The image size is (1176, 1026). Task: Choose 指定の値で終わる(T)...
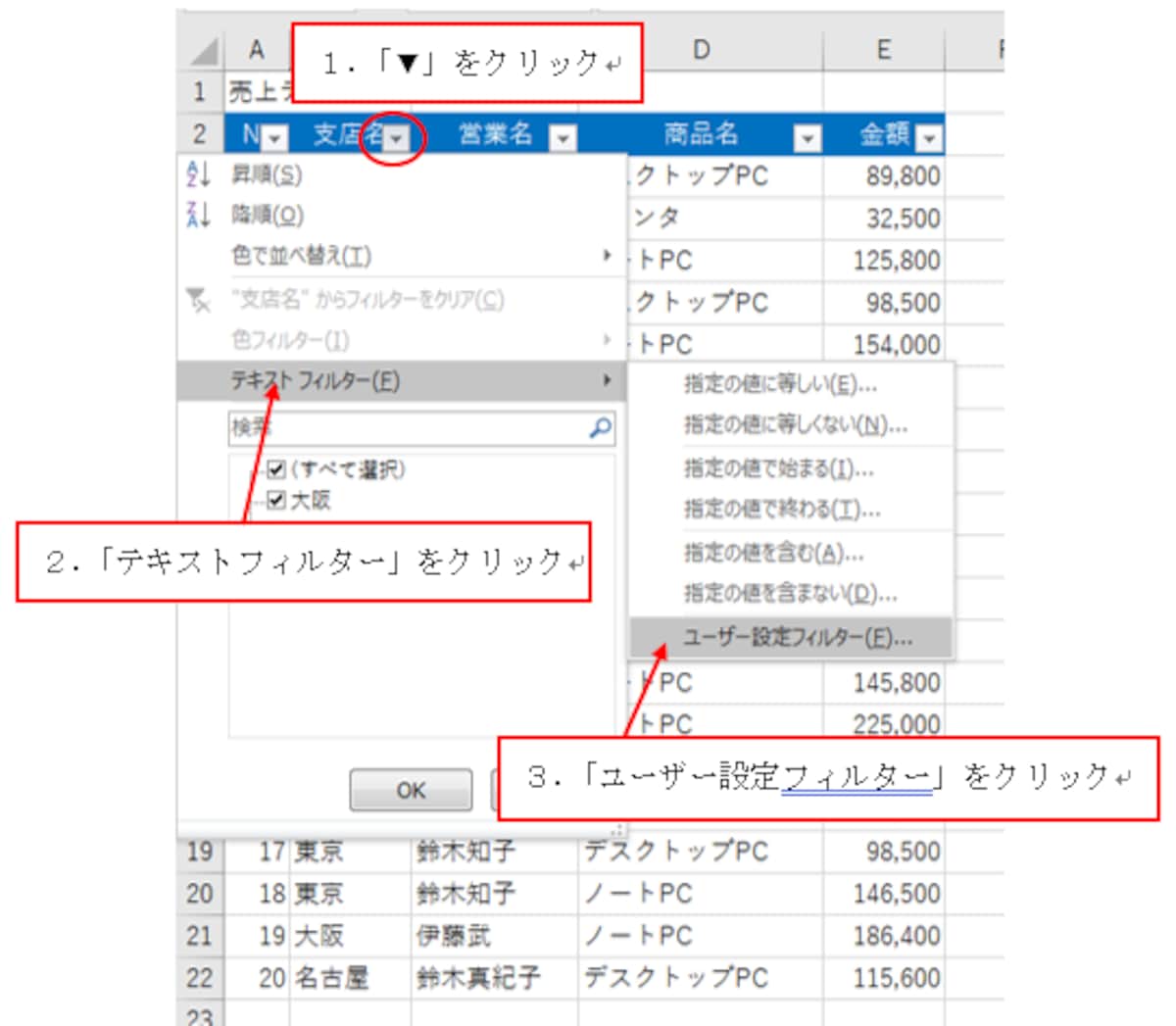point(791,510)
